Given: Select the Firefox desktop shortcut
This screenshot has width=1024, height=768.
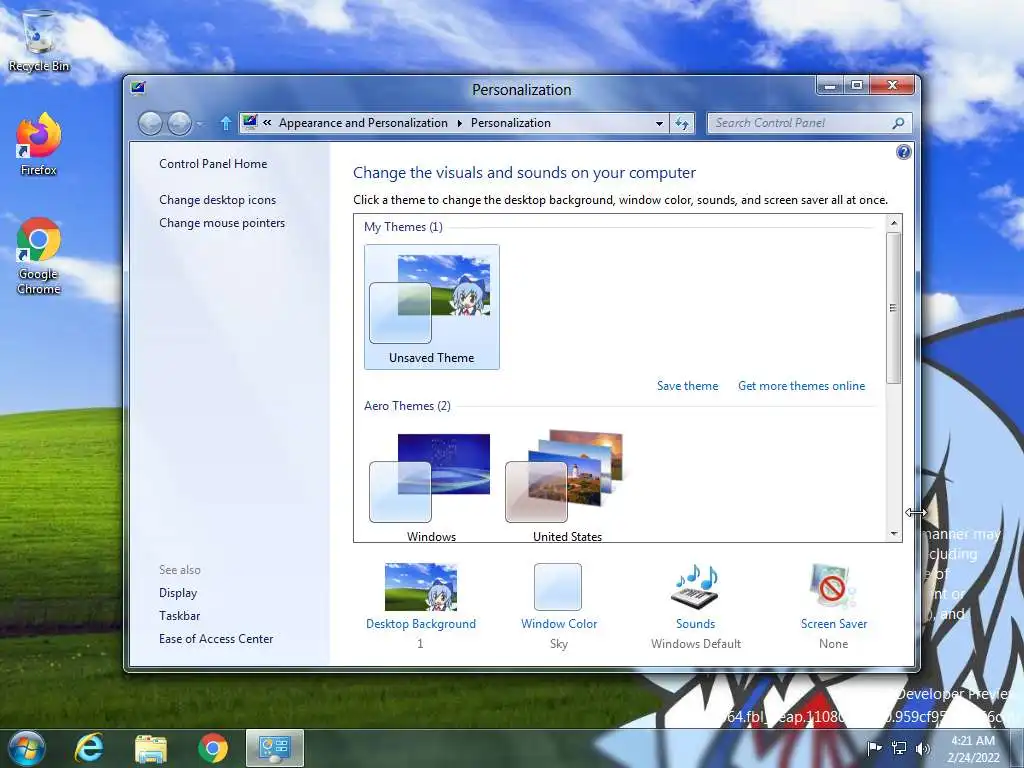Looking at the screenshot, I should [39, 144].
